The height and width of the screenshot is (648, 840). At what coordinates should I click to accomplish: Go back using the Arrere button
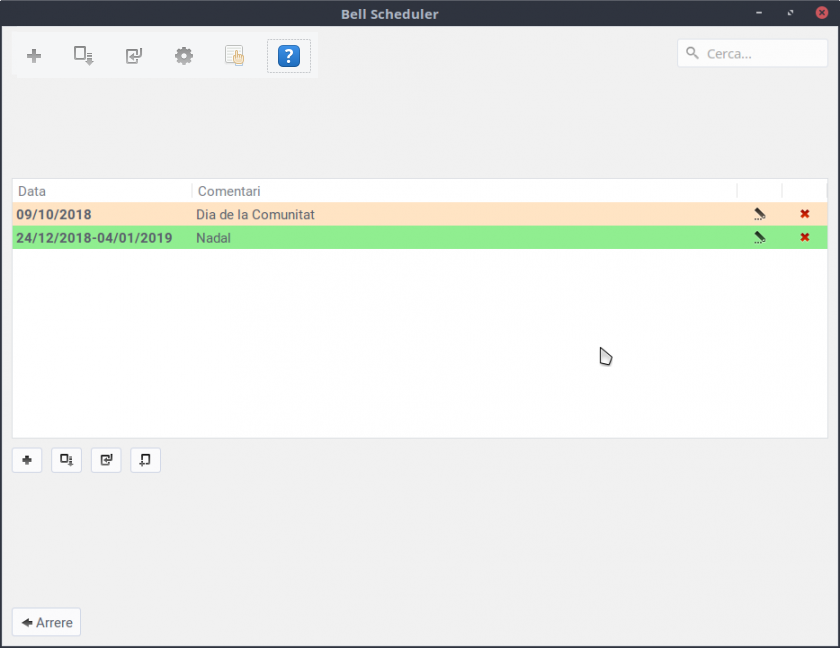(46, 622)
